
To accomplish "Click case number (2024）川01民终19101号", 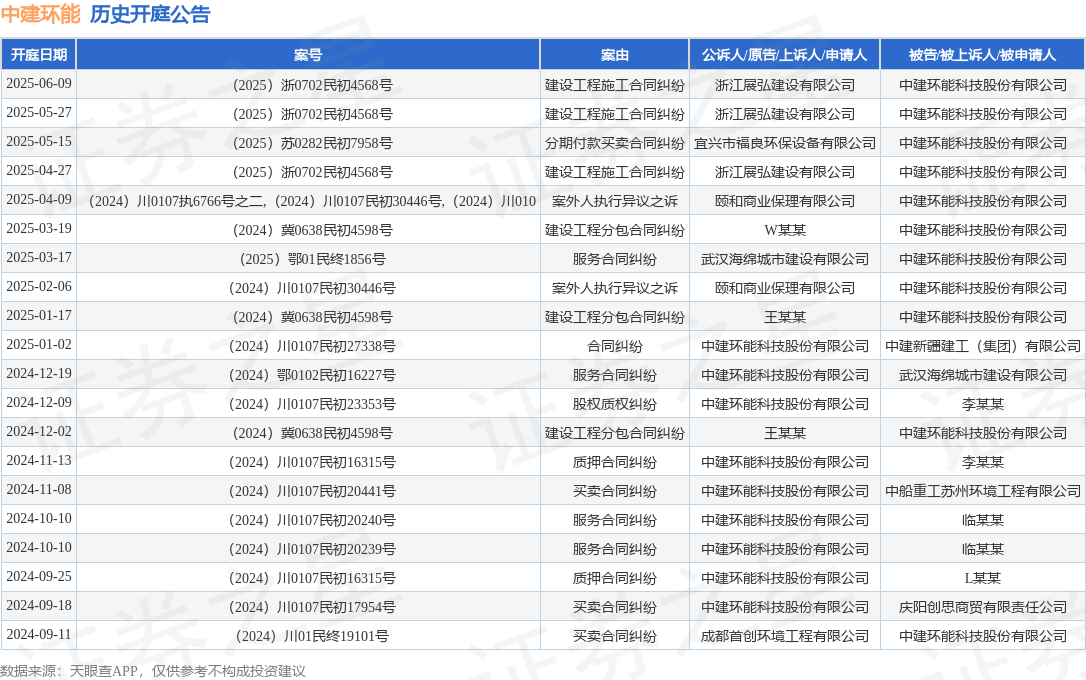I will (x=312, y=636).
